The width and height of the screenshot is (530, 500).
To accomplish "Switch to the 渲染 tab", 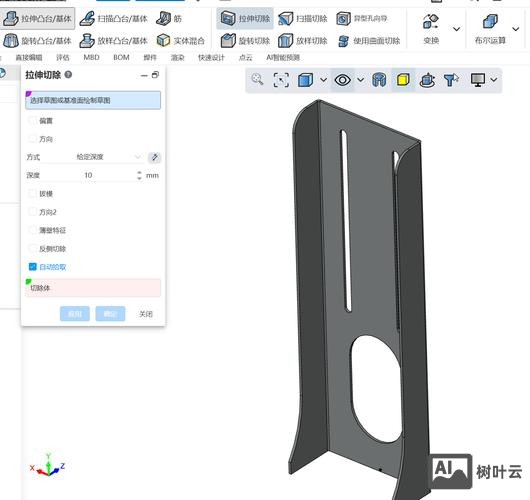I will coord(177,57).
